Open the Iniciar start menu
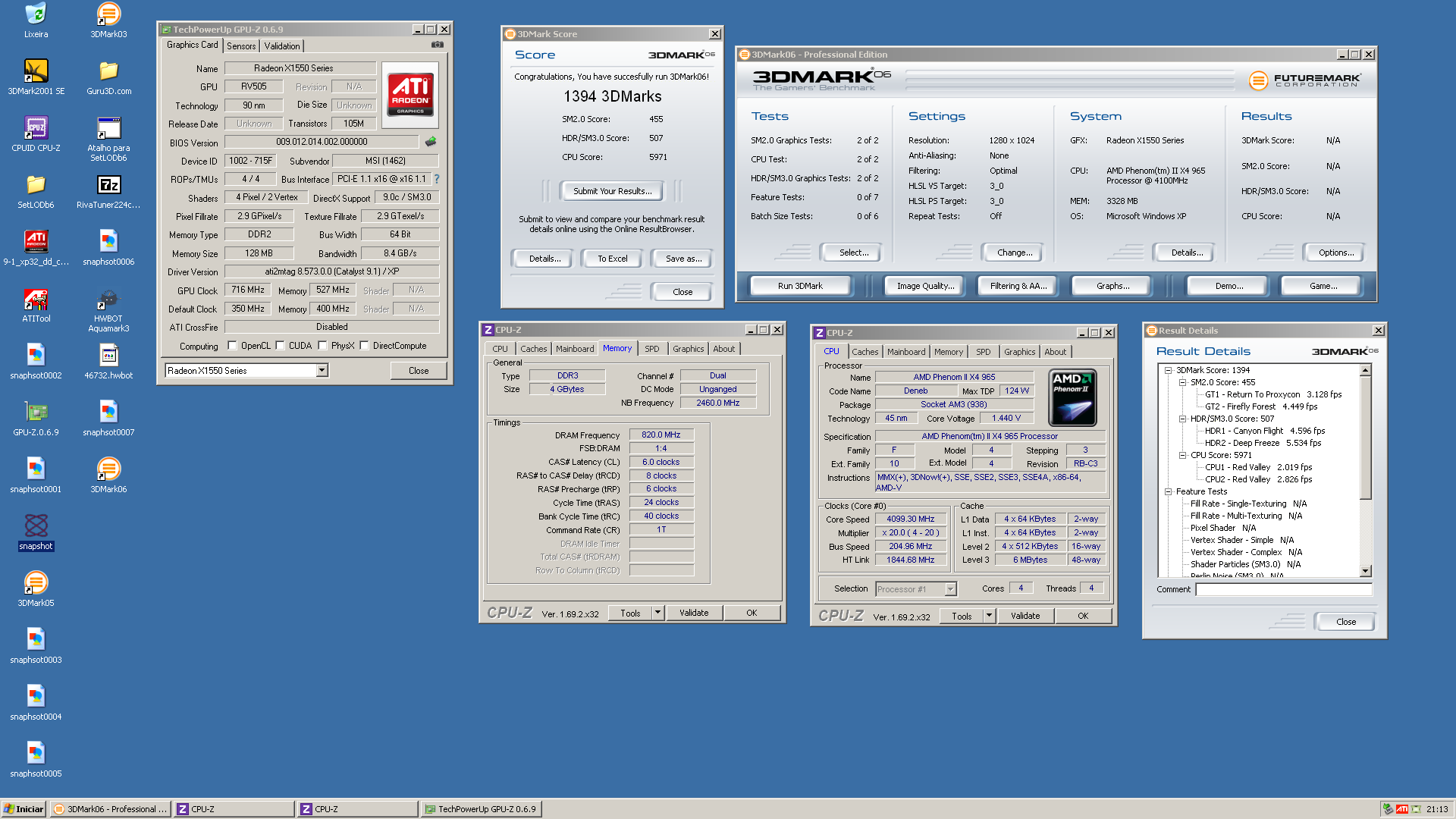 [x=24, y=809]
